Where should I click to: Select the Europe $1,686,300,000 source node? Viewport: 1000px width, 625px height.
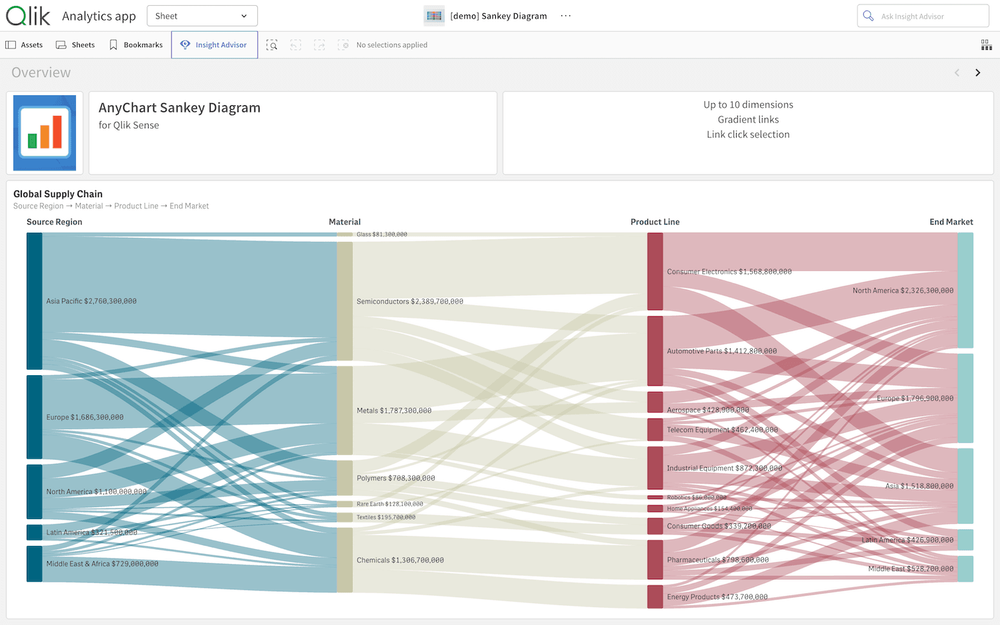(x=34, y=417)
